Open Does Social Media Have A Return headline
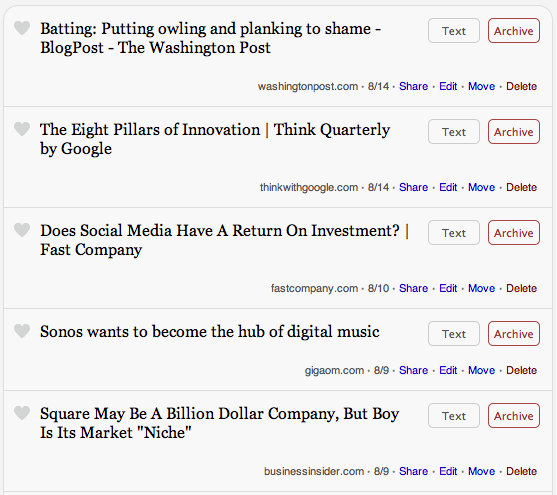 224,240
